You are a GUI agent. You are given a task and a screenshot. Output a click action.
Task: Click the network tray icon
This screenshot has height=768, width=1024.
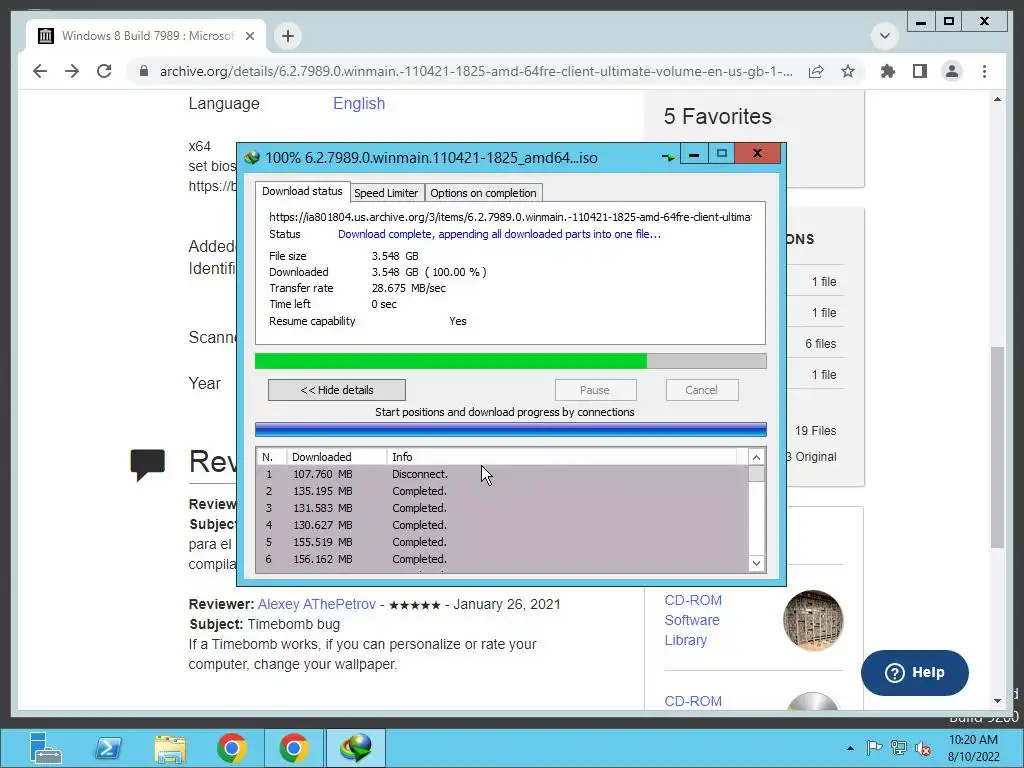(899, 748)
